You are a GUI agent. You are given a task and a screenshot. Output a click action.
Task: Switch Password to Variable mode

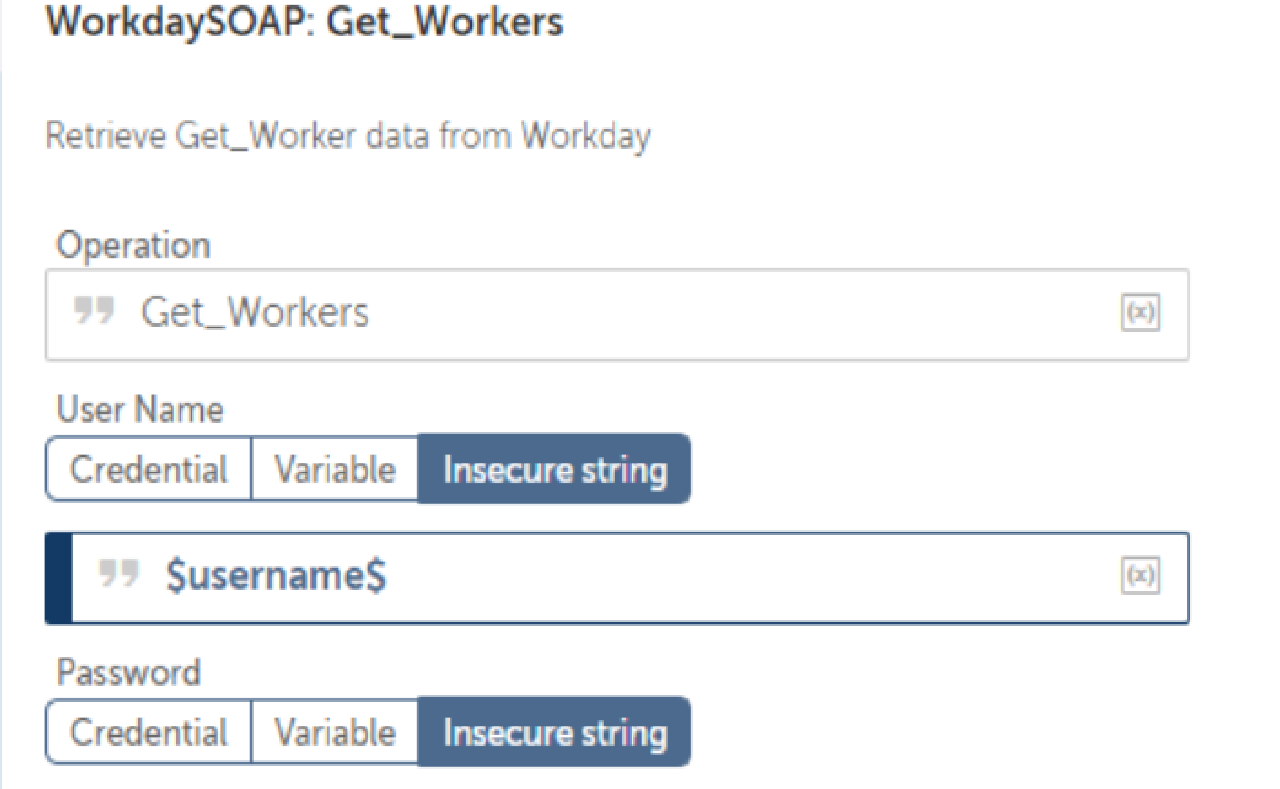(335, 732)
